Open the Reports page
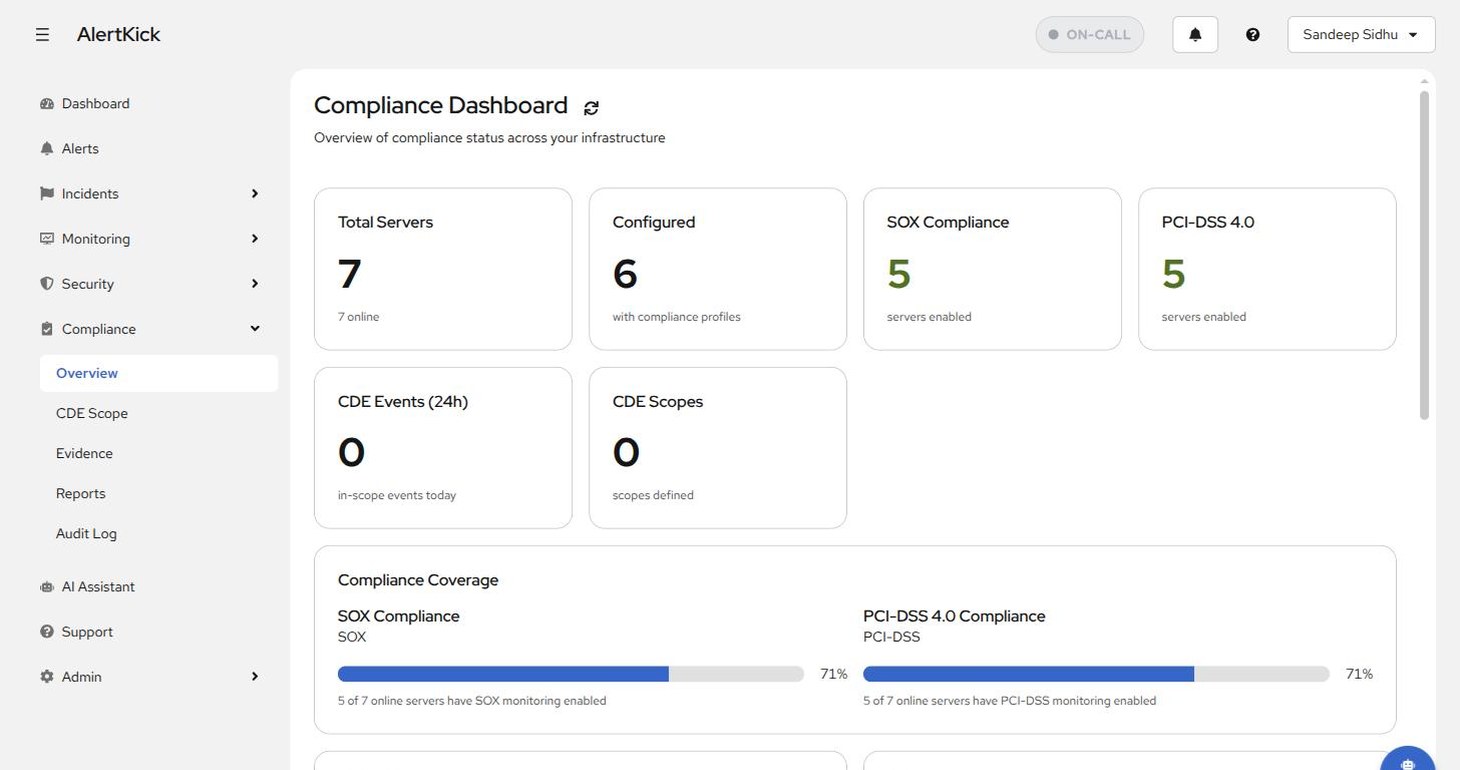The height and width of the screenshot is (770, 1460). (x=81, y=493)
